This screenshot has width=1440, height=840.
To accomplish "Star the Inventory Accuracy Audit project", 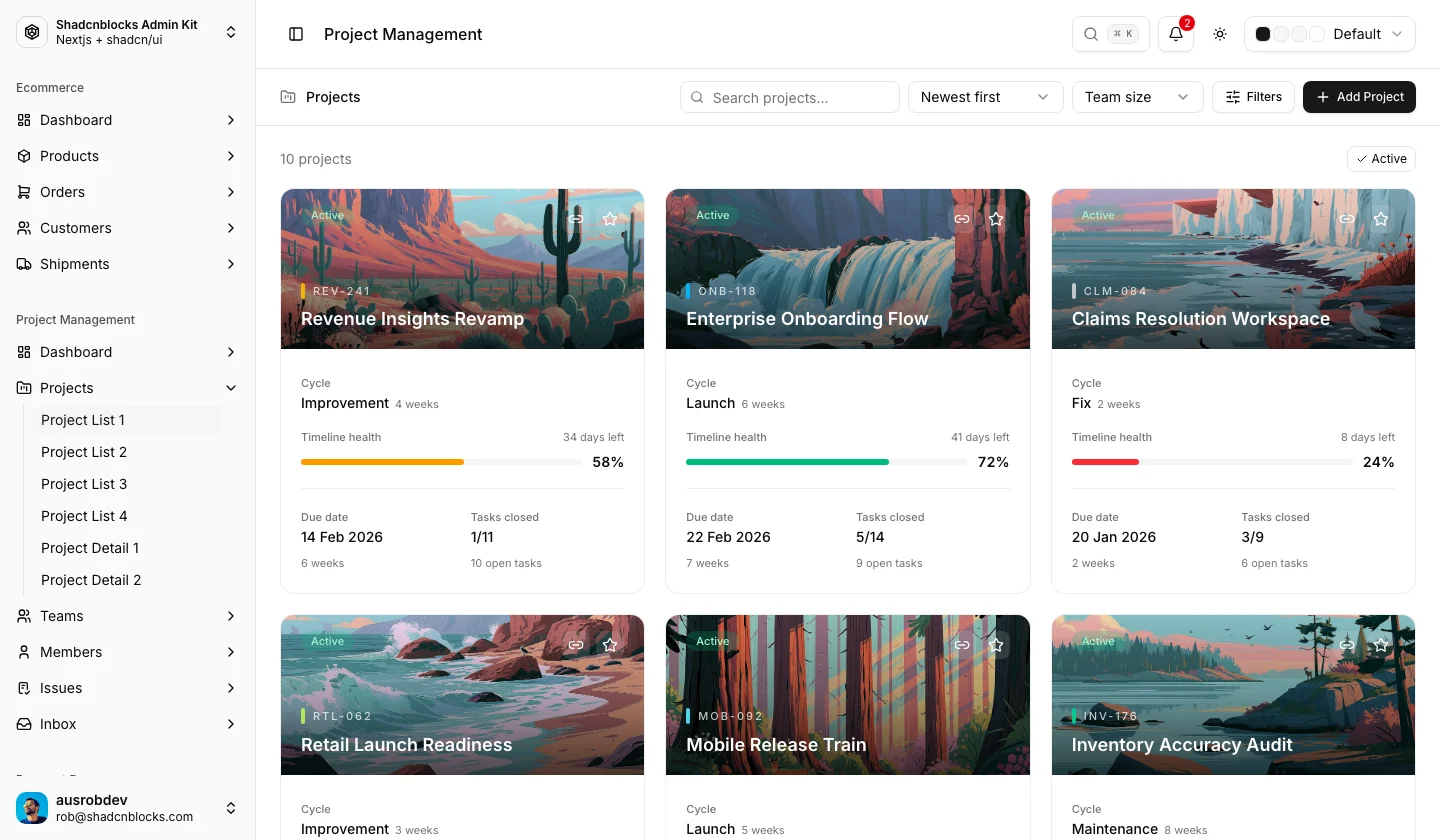I will click(x=1381, y=645).
